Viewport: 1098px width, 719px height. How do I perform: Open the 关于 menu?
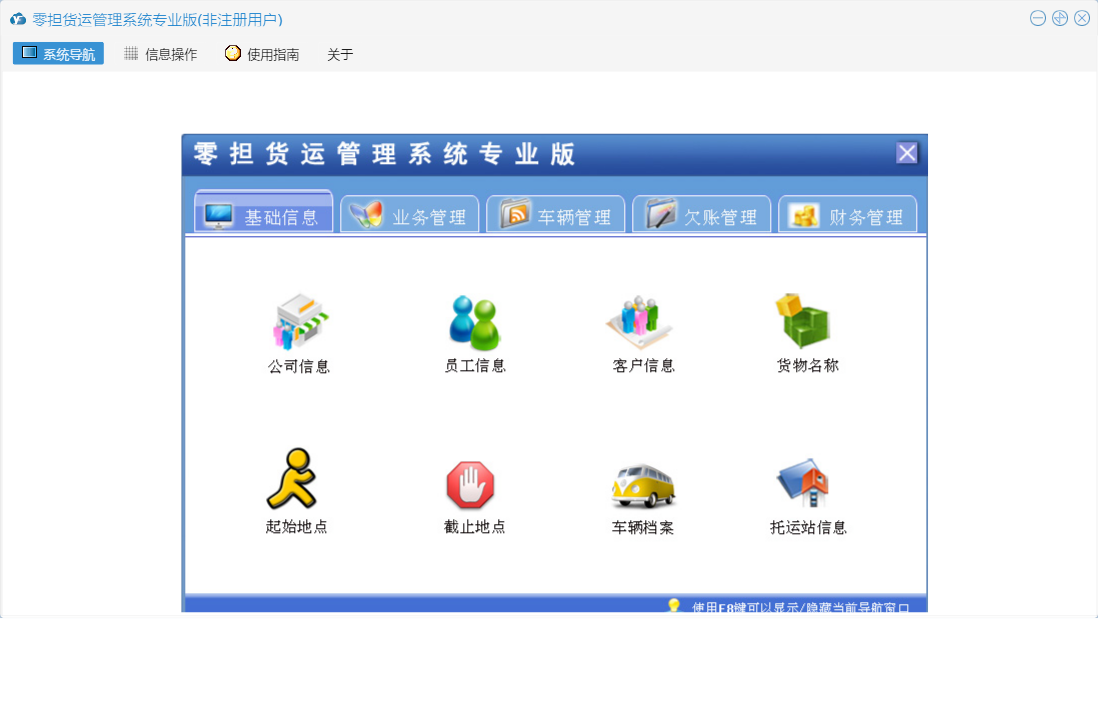pos(340,54)
